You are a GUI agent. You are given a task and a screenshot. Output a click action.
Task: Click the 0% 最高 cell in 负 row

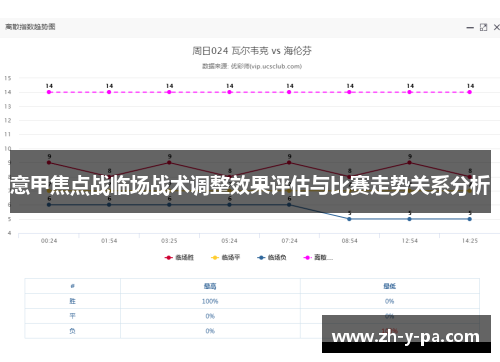[210, 331]
